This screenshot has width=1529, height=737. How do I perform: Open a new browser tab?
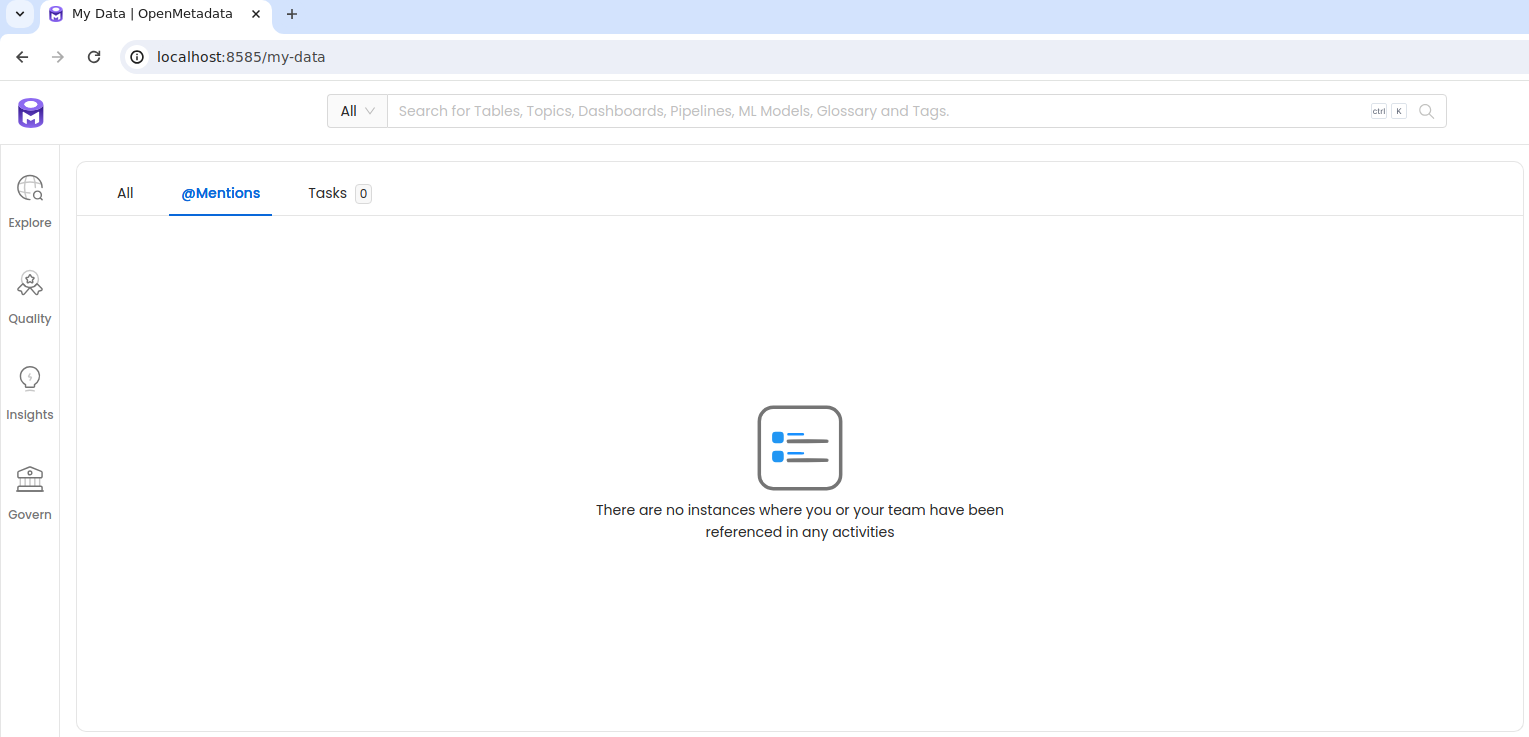[292, 14]
